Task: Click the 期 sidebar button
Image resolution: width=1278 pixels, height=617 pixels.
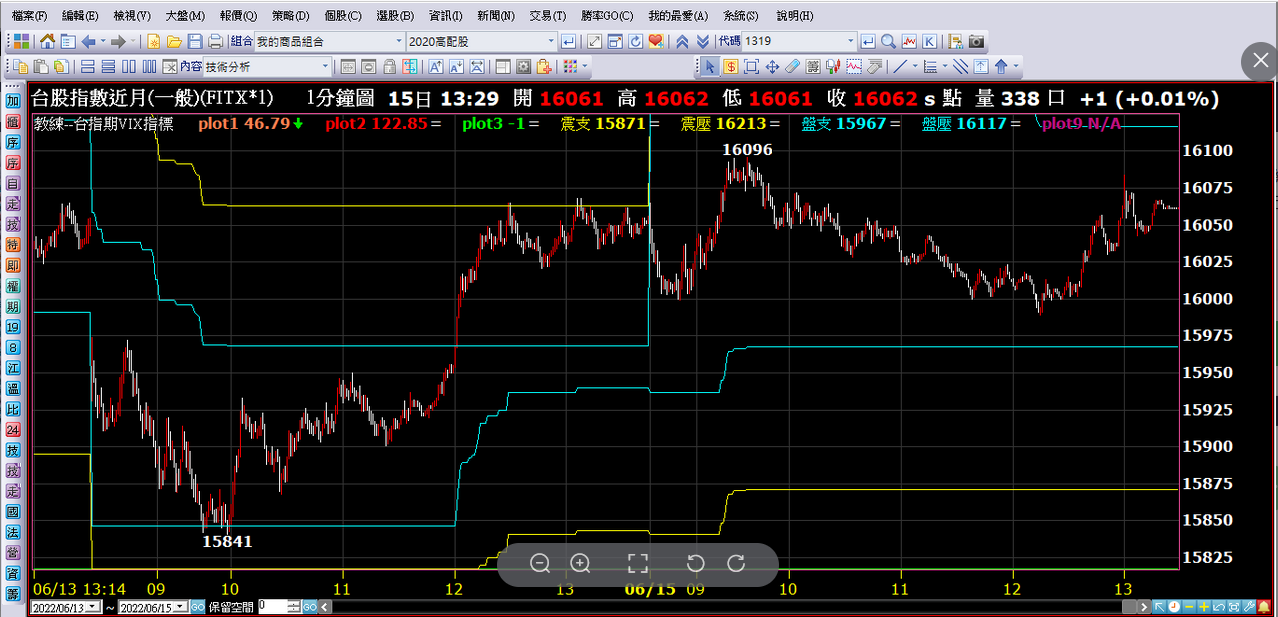Action: 14,306
